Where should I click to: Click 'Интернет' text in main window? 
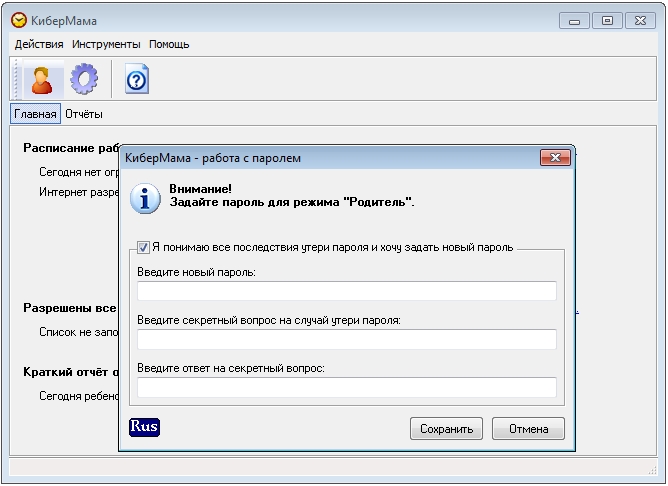pyautogui.click(x=79, y=192)
